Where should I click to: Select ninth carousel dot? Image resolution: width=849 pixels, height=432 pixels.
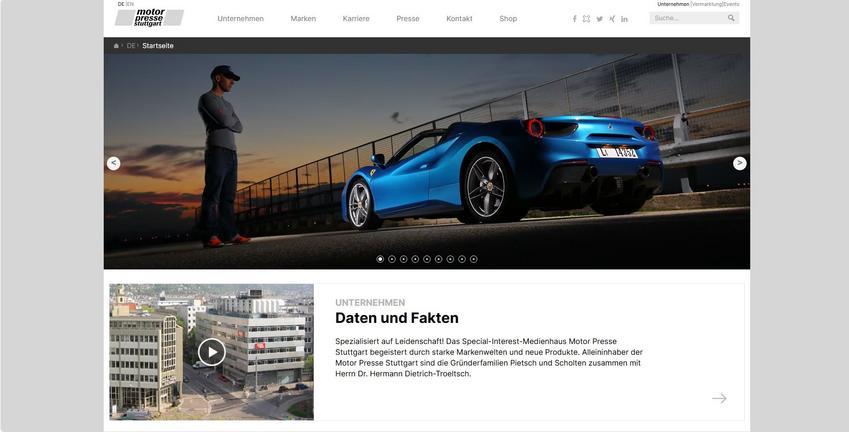pyautogui.click(x=474, y=259)
